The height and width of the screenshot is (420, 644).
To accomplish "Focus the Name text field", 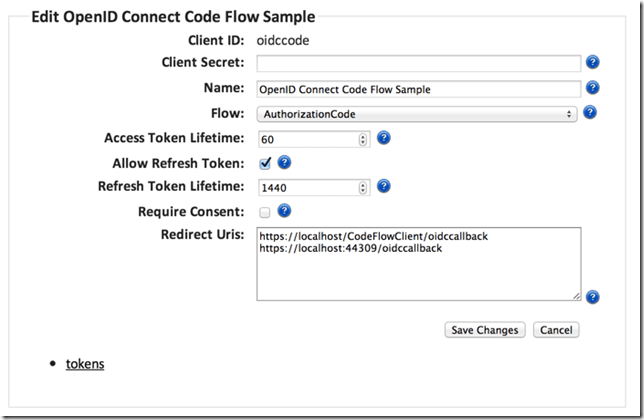I will pyautogui.click(x=418, y=89).
